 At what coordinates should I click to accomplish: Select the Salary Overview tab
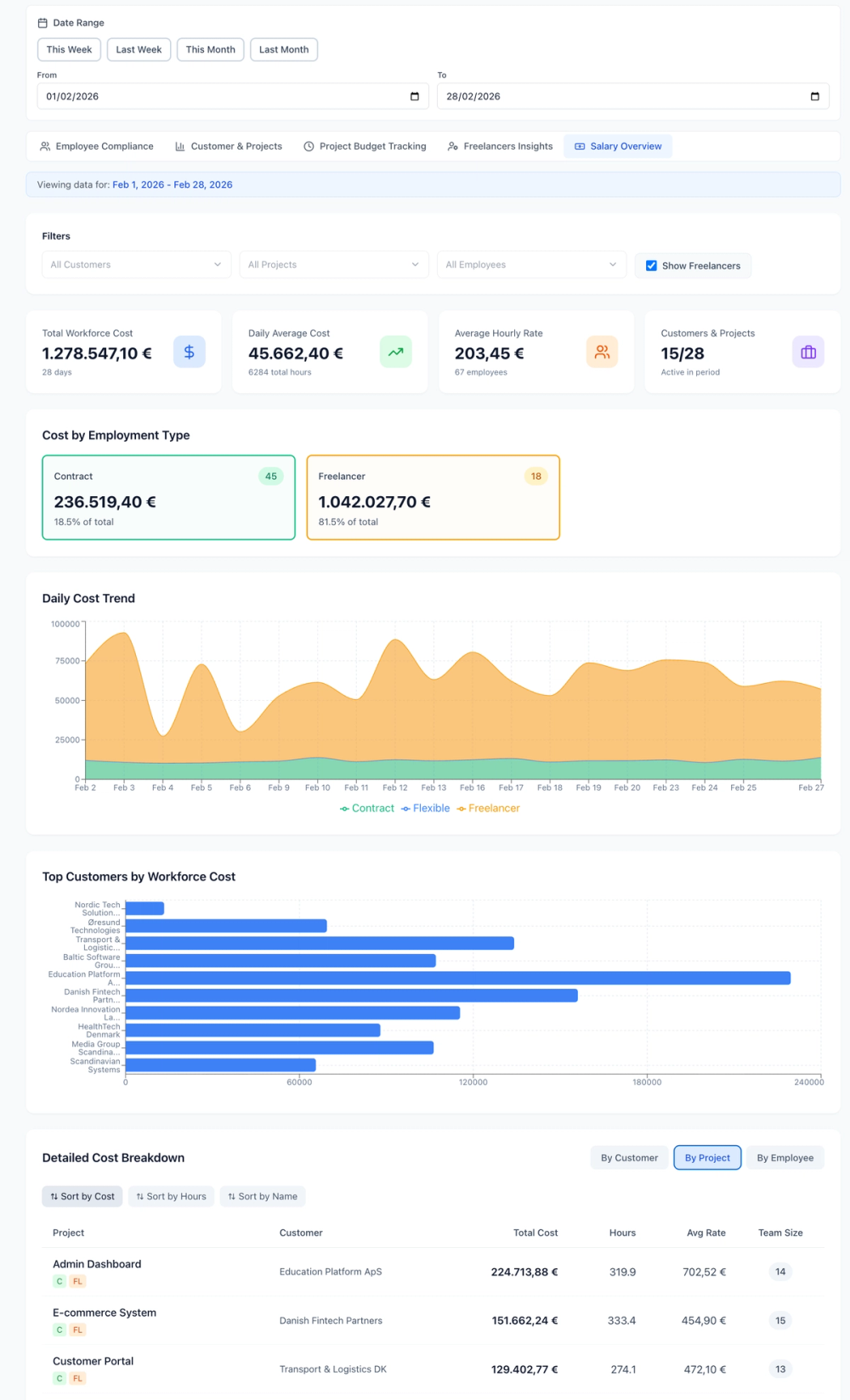point(618,146)
